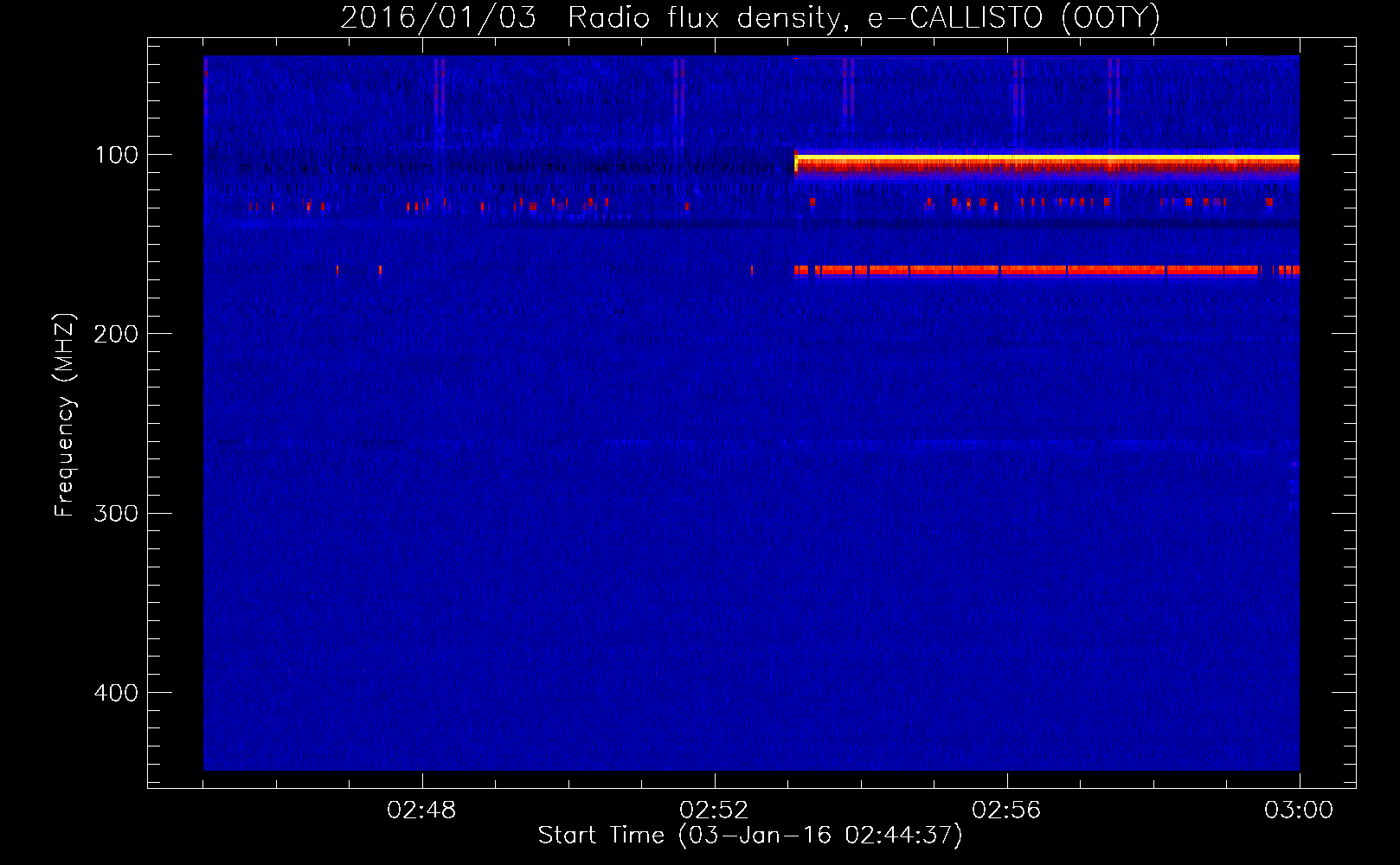Select the 100 frequency tick label

tap(117, 155)
